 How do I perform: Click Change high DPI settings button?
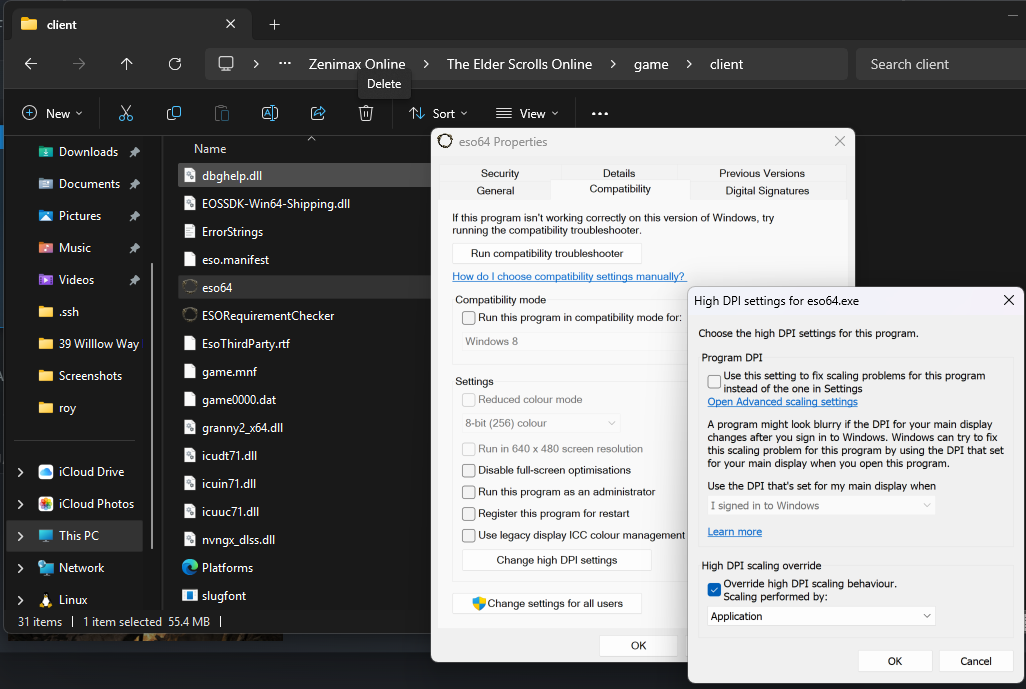click(556, 560)
